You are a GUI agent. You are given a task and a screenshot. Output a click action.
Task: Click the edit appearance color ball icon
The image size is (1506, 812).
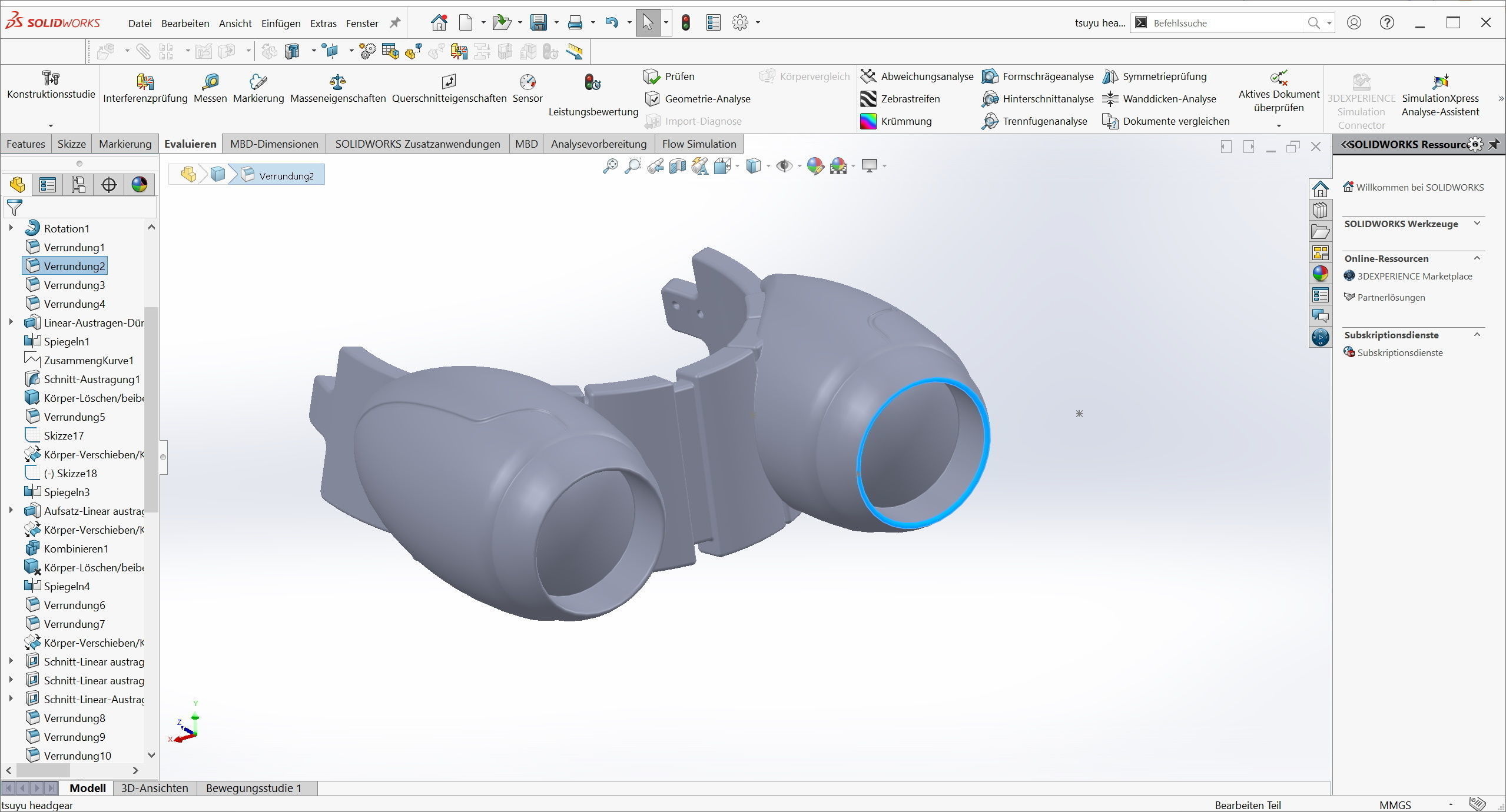(x=815, y=166)
